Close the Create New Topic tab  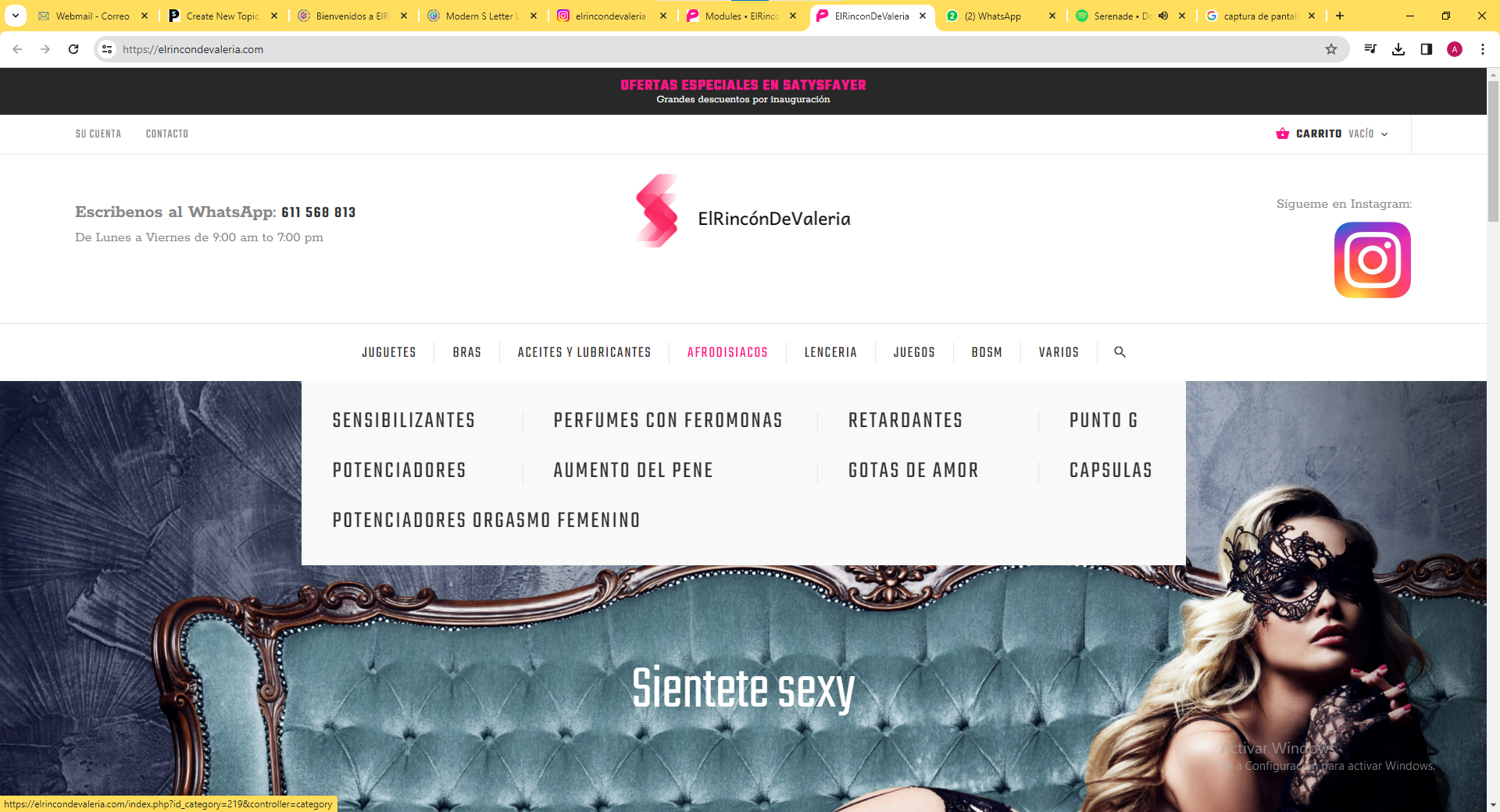click(x=274, y=16)
